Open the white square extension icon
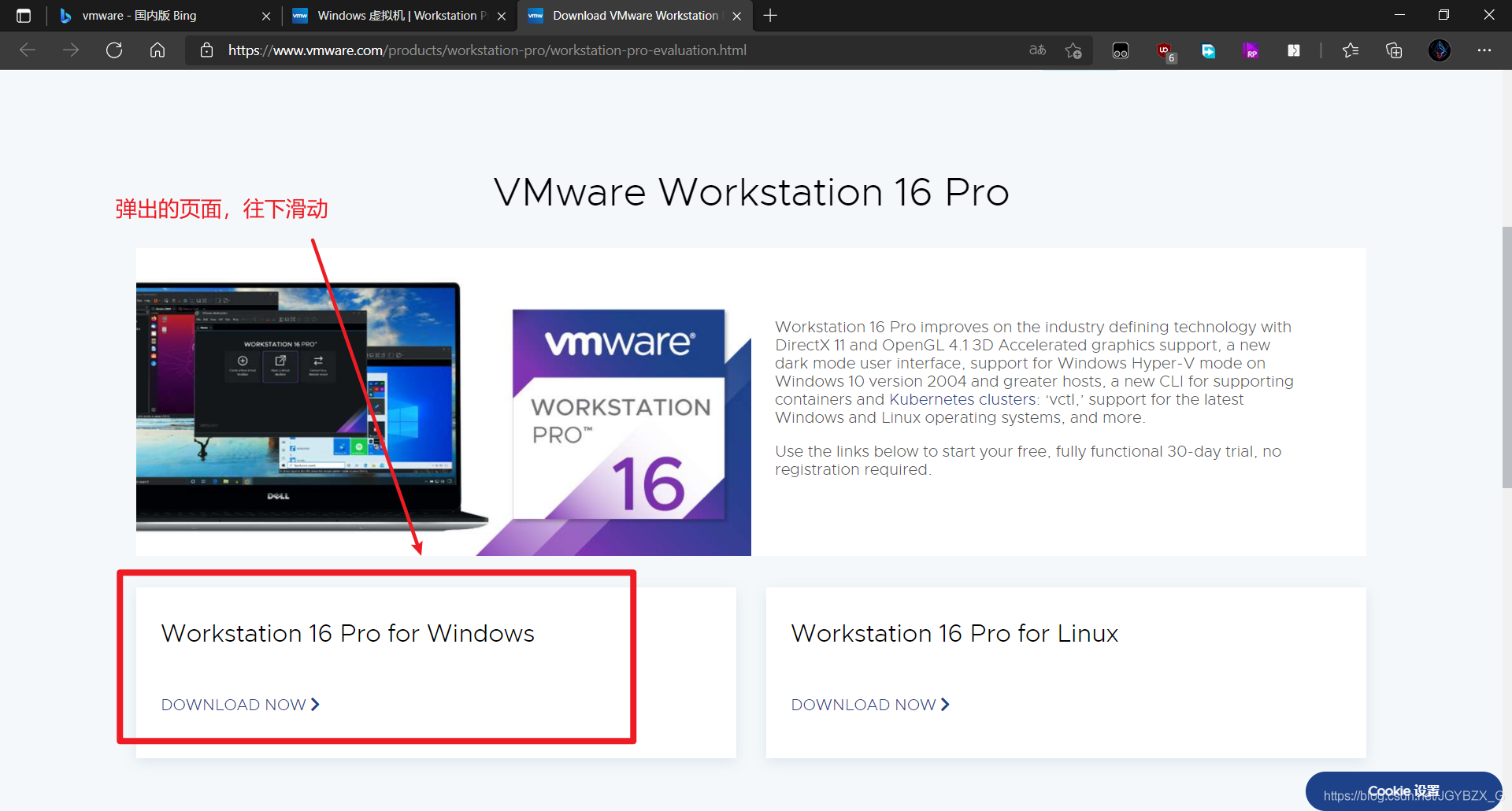Image resolution: width=1512 pixels, height=811 pixels. point(1294,50)
